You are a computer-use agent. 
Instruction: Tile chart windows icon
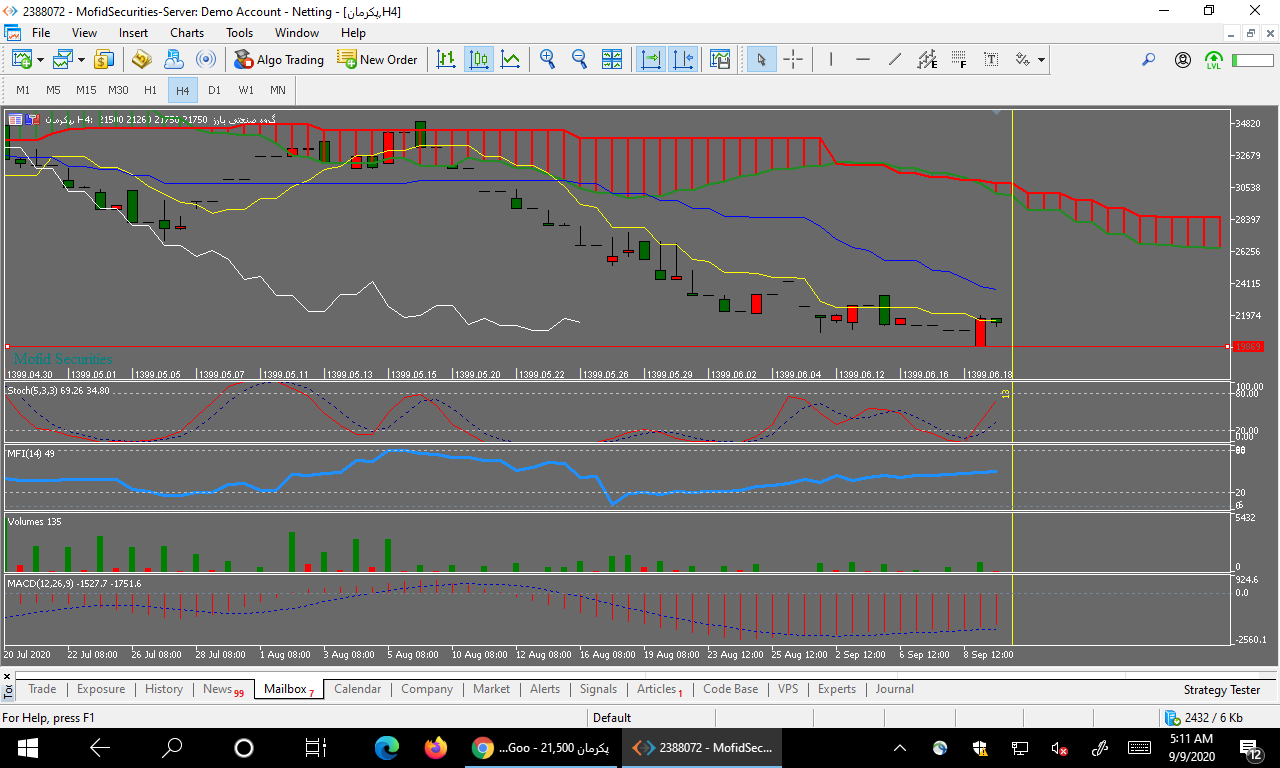[x=612, y=60]
